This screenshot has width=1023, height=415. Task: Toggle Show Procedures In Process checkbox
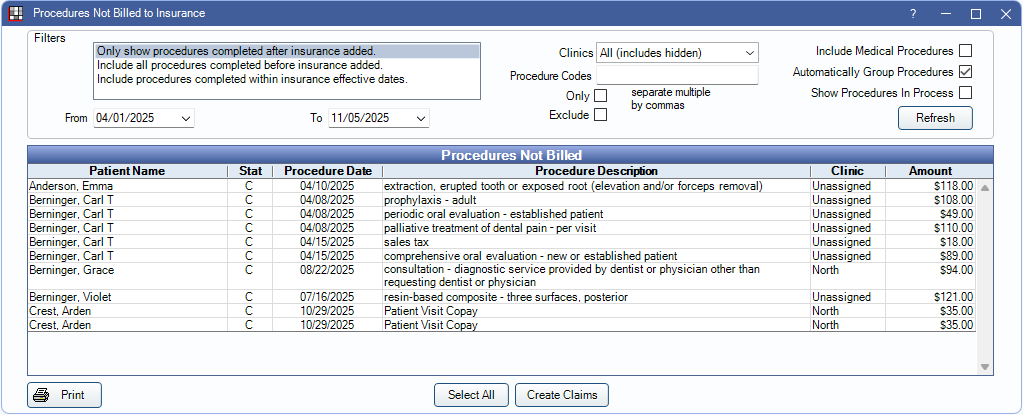tap(965, 93)
